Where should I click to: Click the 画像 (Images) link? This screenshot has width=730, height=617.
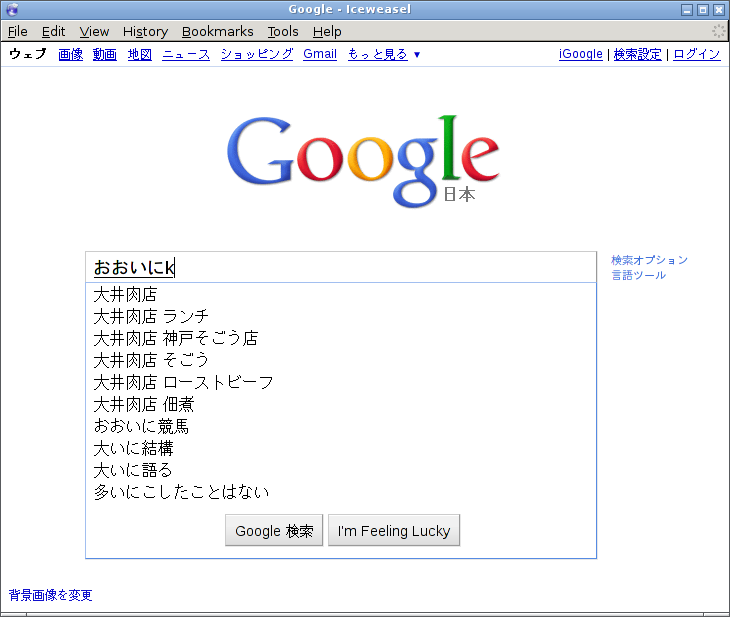71,54
